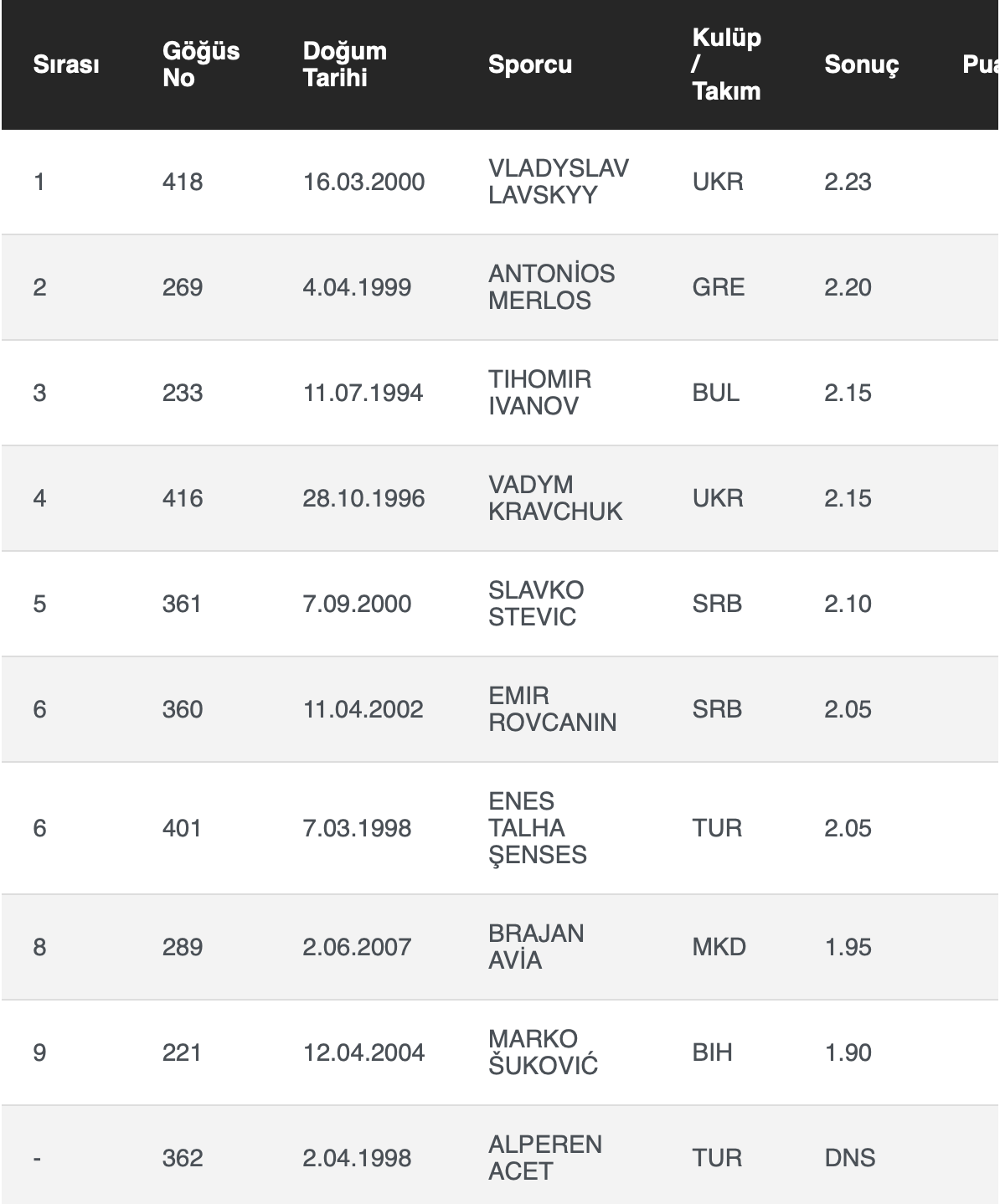Select Enes Talha Şenses name cell
The width and height of the screenshot is (1005, 1204).
coord(537,828)
